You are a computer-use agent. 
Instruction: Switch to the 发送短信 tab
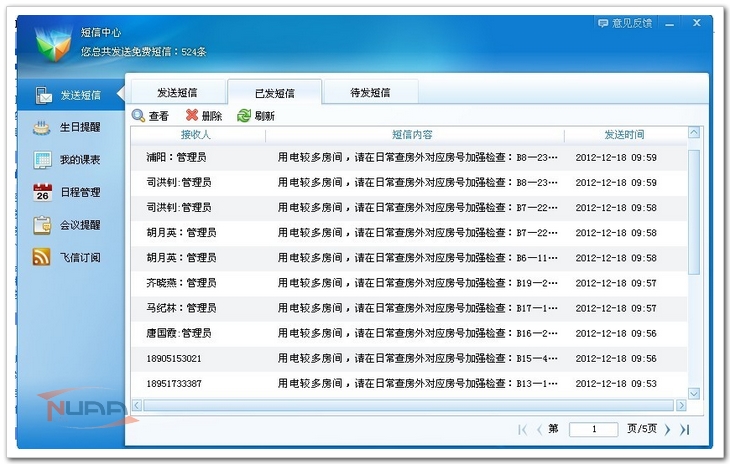pos(176,92)
